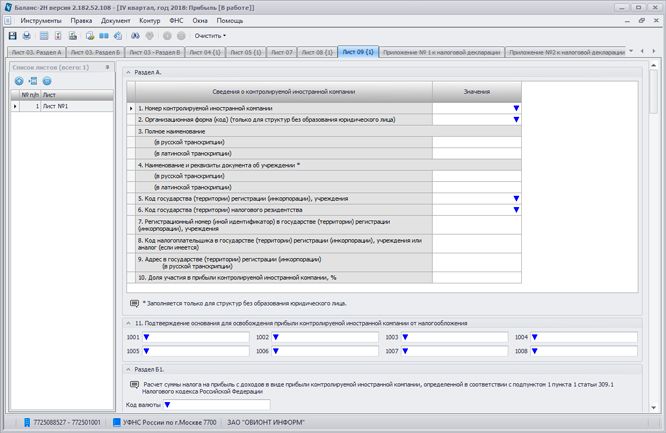The image size is (666, 433).
Task: Click third round blue icon in sheet list
Action: [47, 81]
